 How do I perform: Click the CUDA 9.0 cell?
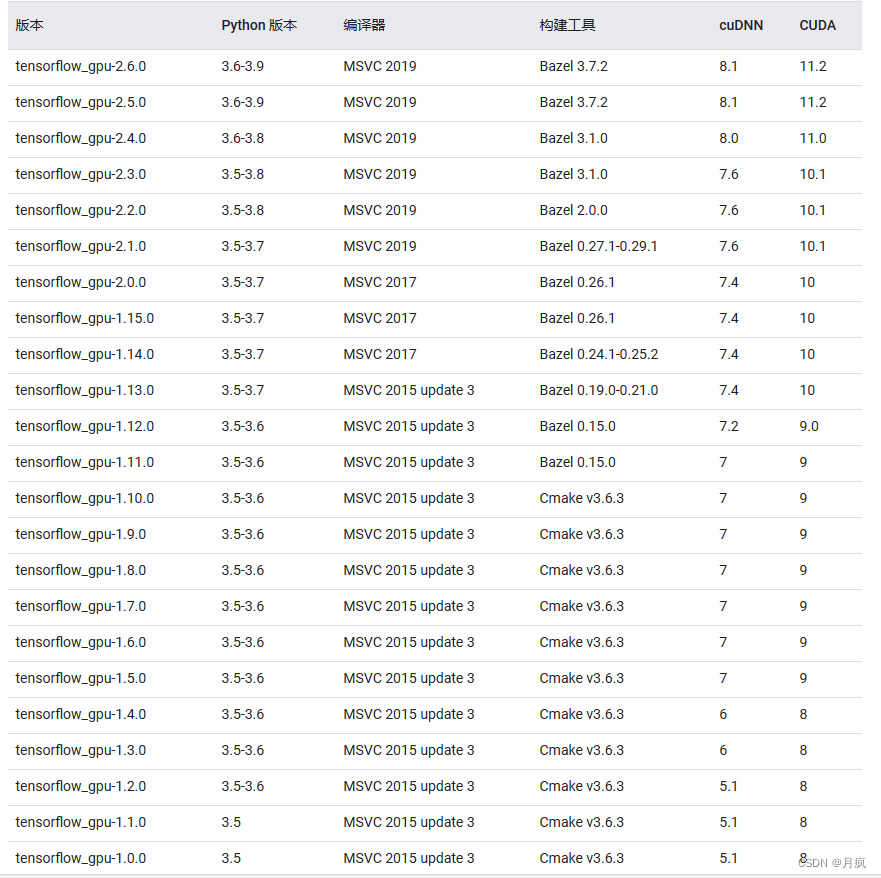click(x=809, y=426)
